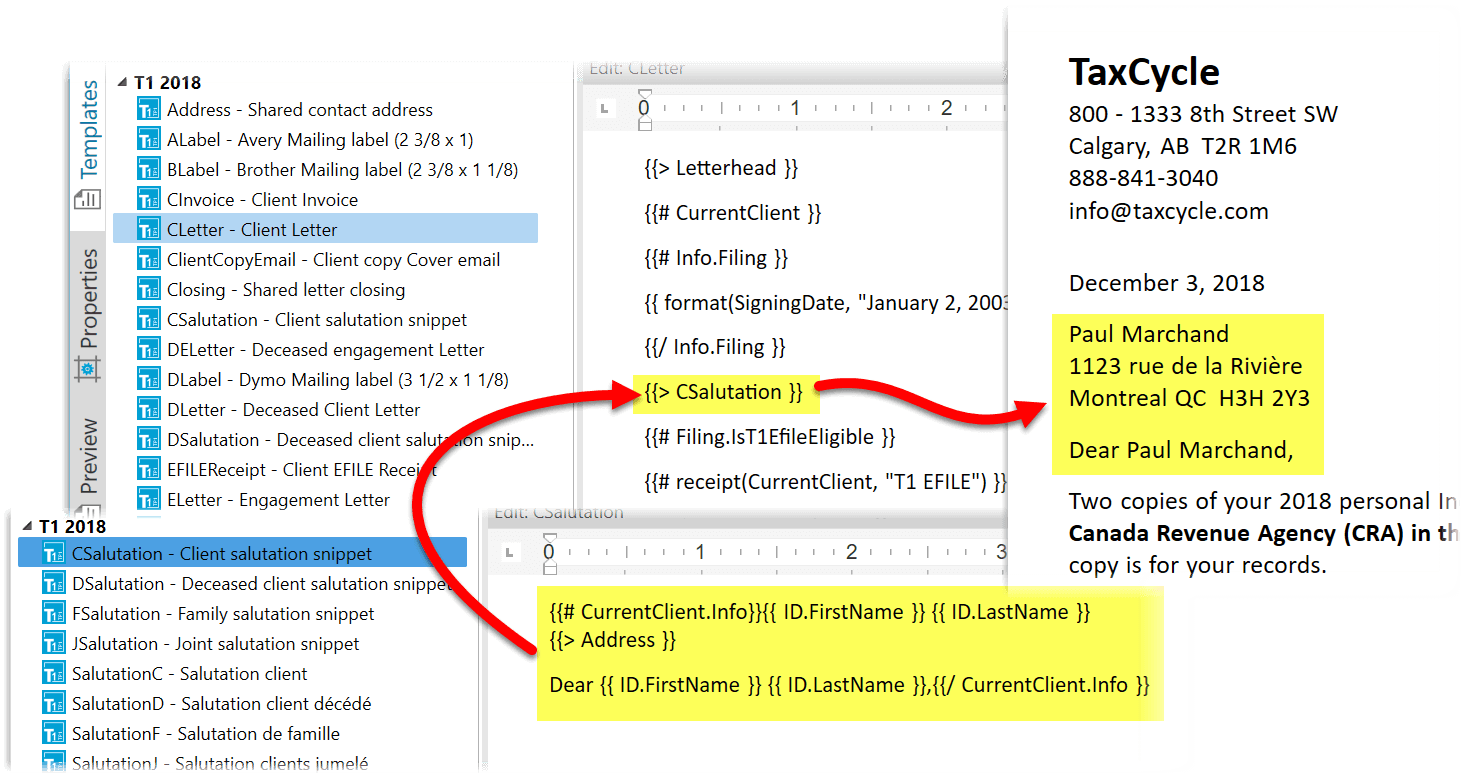This screenshot has width=1462, height=778.
Task: Select CLetter - Client Letter template
Action: coord(325,229)
